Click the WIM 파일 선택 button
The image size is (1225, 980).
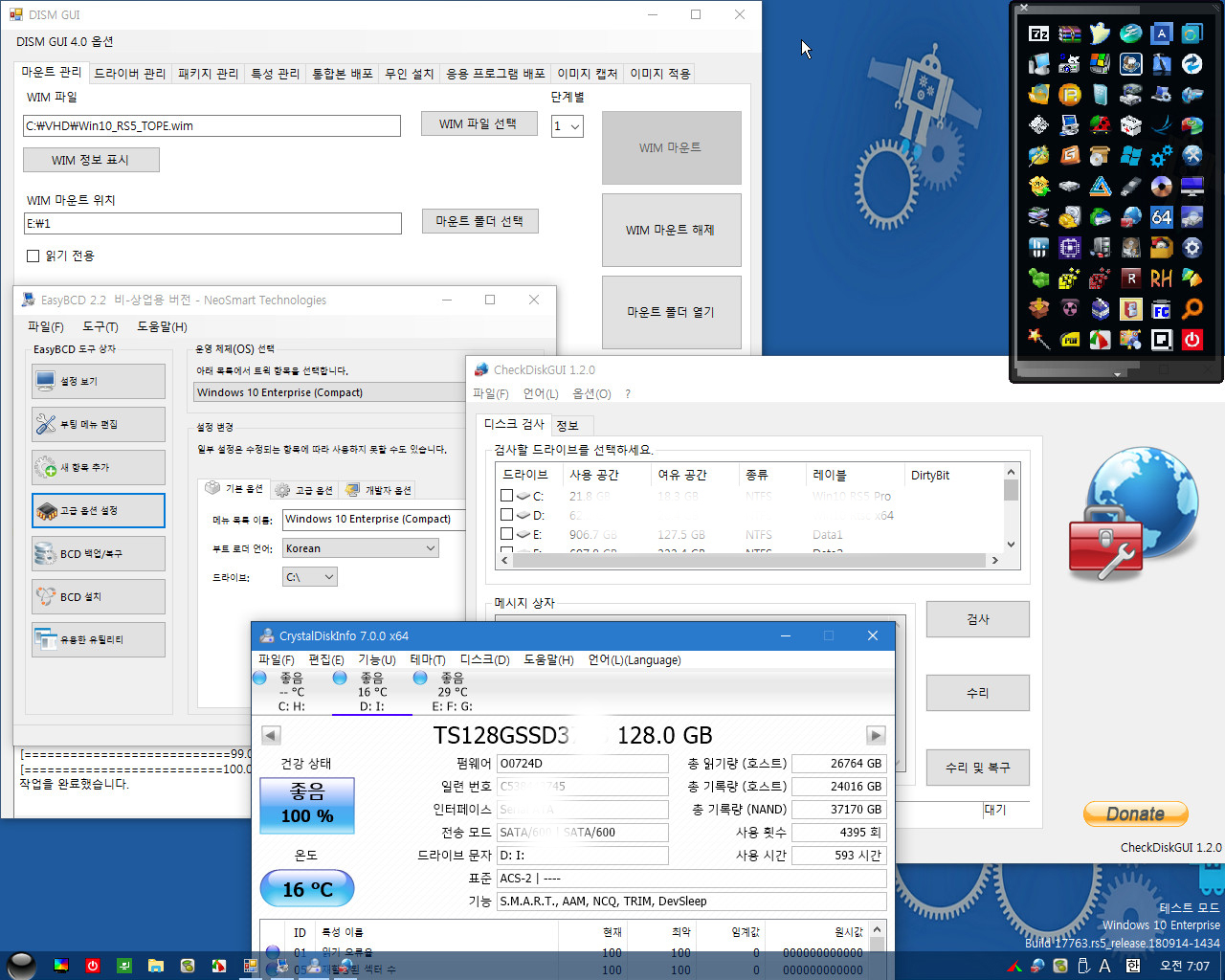click(479, 123)
